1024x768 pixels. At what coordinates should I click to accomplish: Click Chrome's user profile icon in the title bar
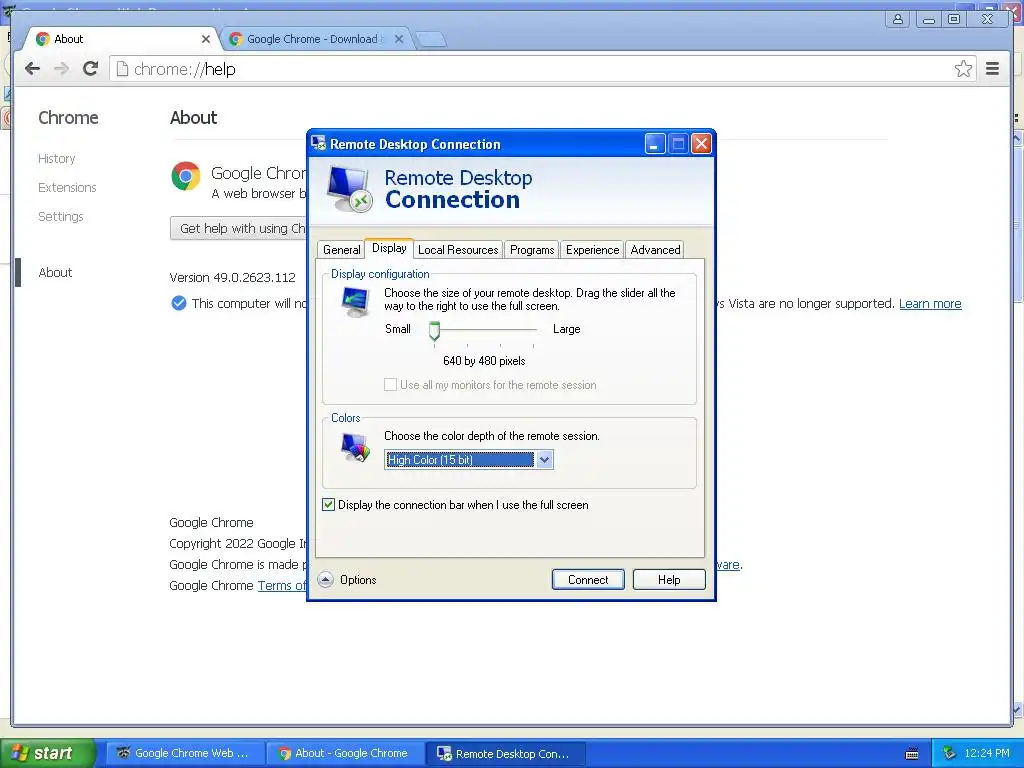tap(898, 19)
